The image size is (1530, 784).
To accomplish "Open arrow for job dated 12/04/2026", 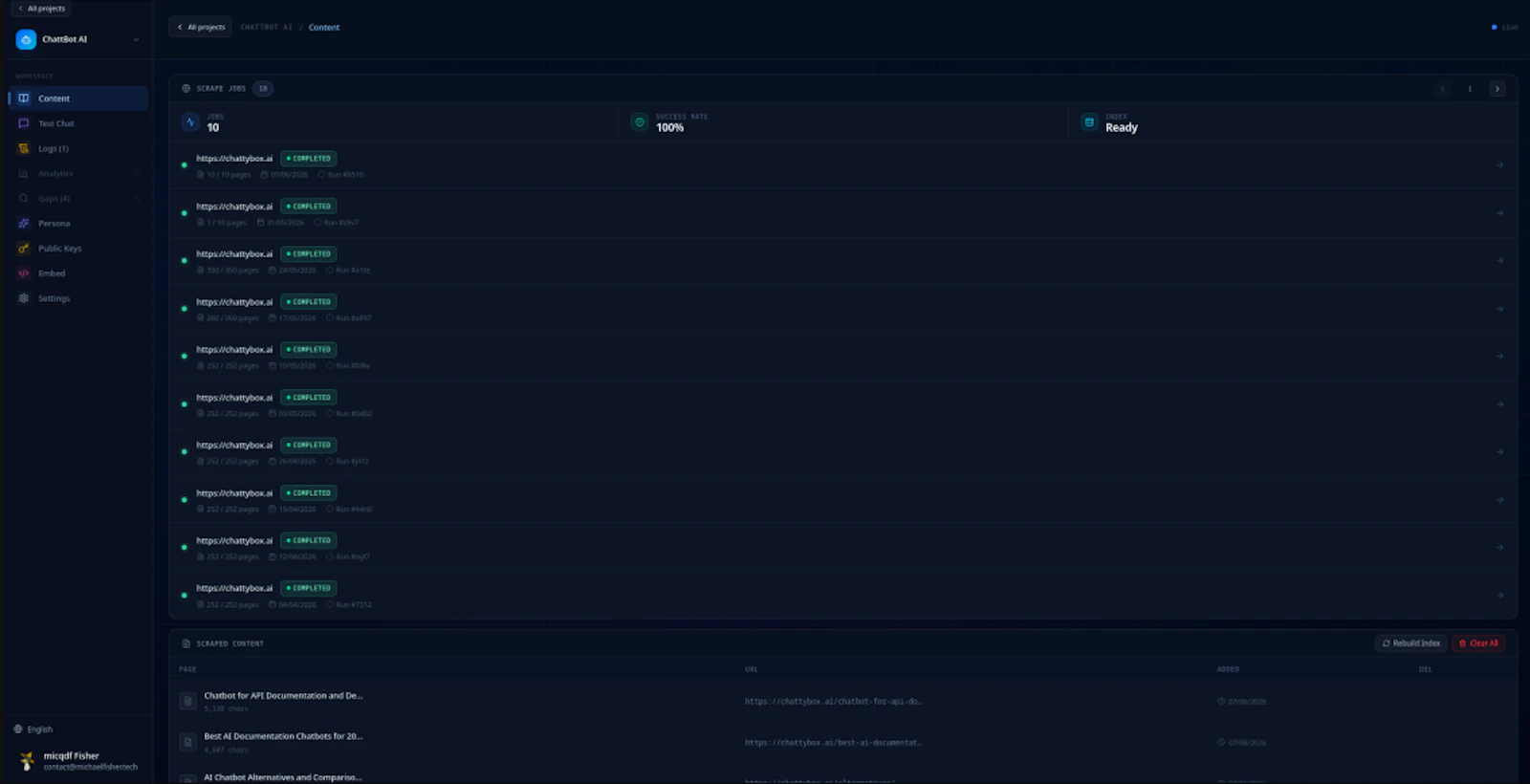I will pos(1499,548).
